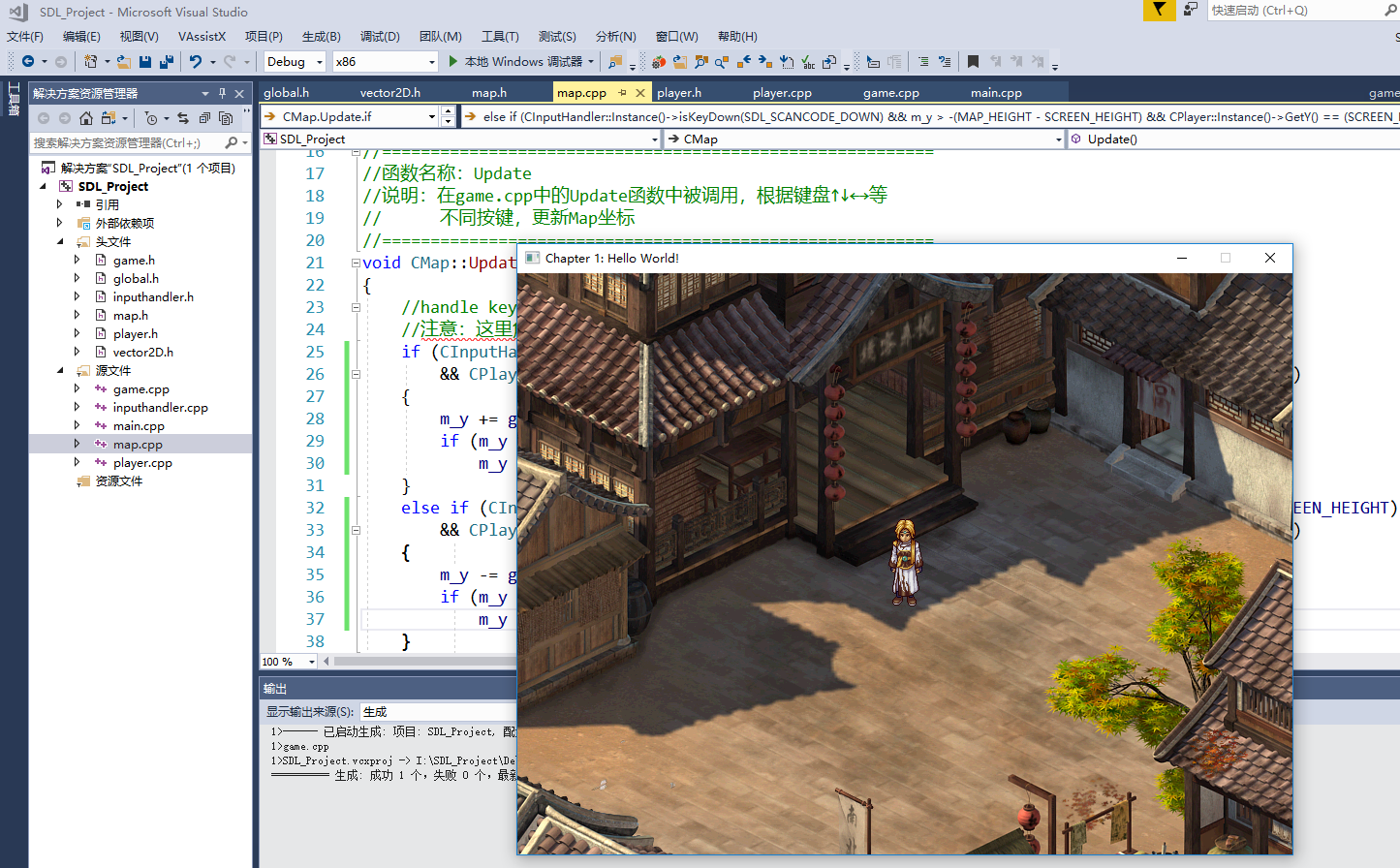Collapse all nodes in Solution Explorer

(x=204, y=118)
